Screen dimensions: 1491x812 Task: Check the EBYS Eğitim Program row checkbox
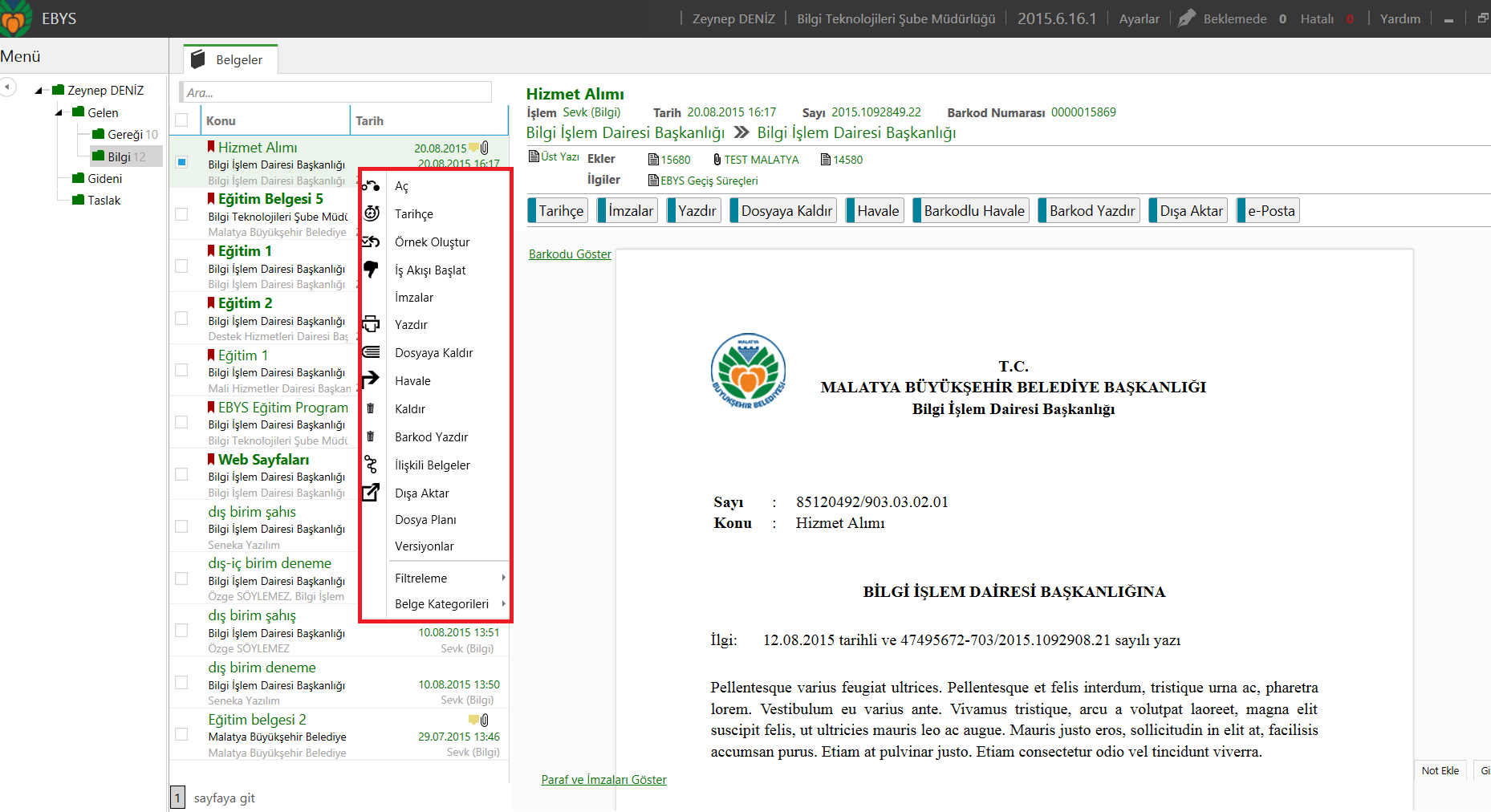click(181, 422)
